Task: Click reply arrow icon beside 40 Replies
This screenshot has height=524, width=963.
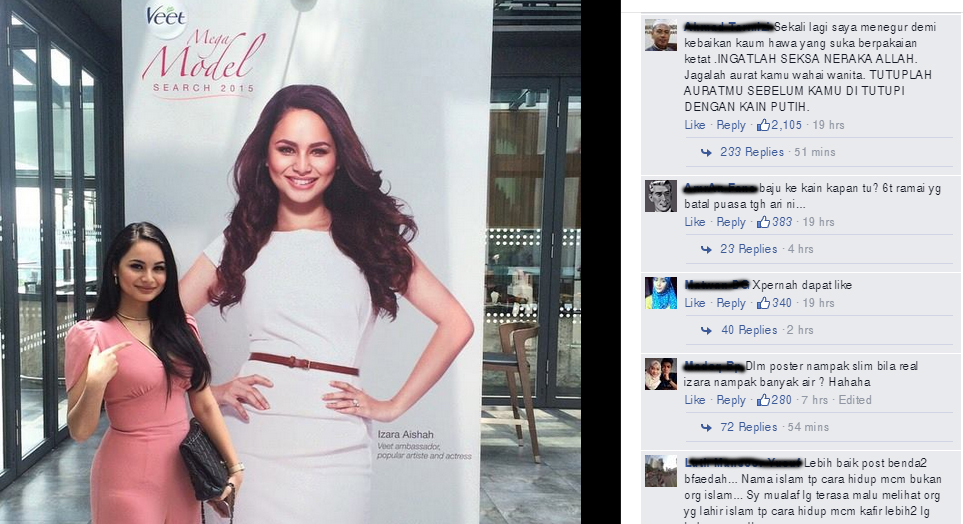Action: [x=706, y=330]
